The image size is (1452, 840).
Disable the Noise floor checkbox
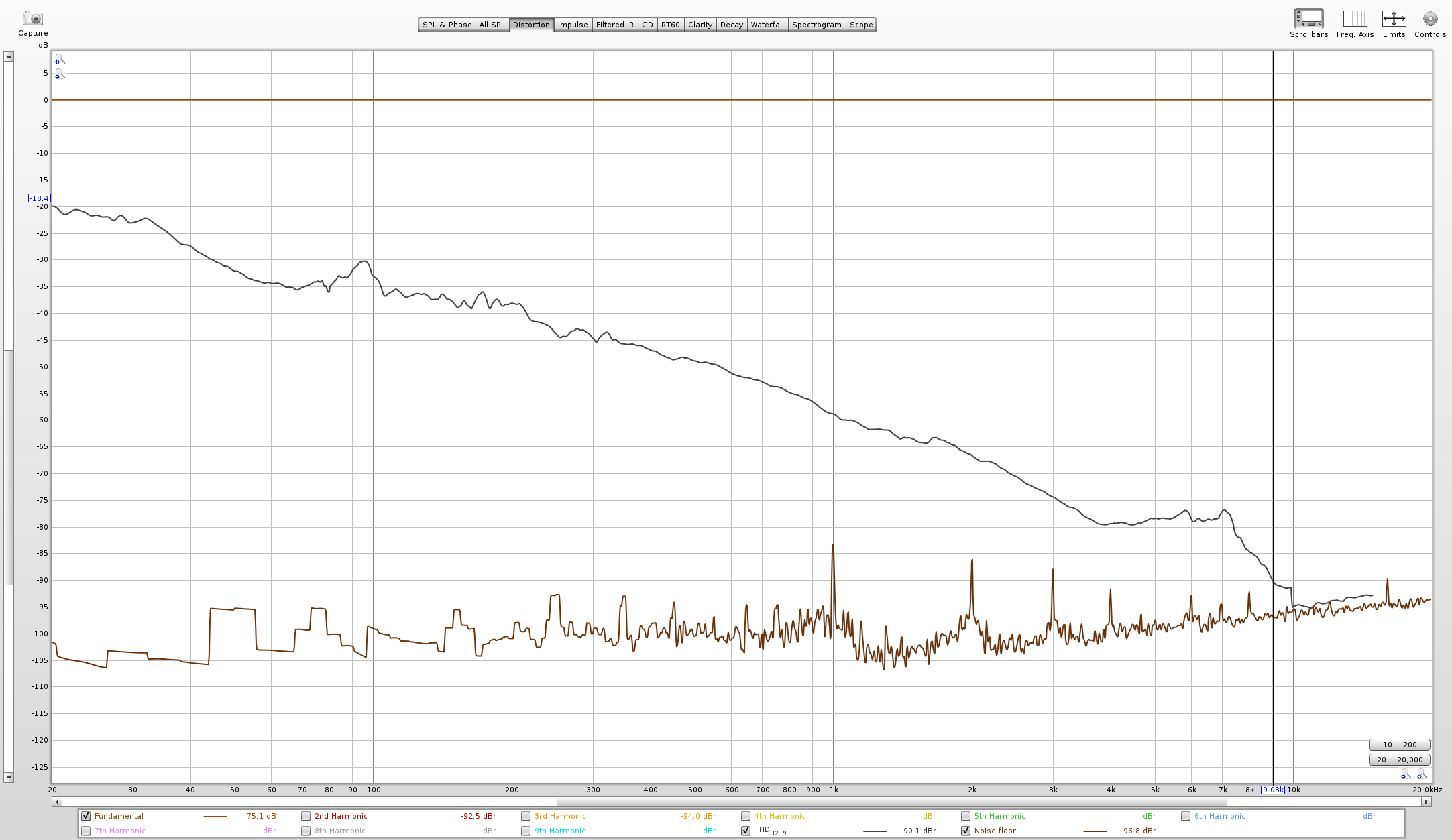pyautogui.click(x=966, y=831)
